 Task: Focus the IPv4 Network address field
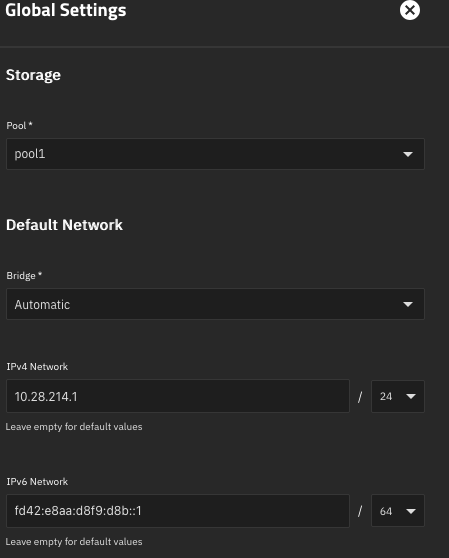coord(178,396)
